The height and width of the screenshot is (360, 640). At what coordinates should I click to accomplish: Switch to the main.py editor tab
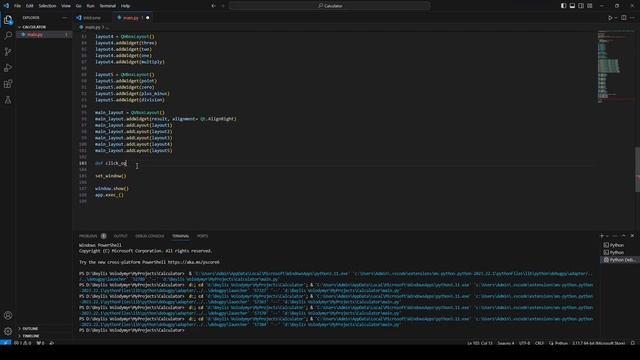pyautogui.click(x=131, y=18)
